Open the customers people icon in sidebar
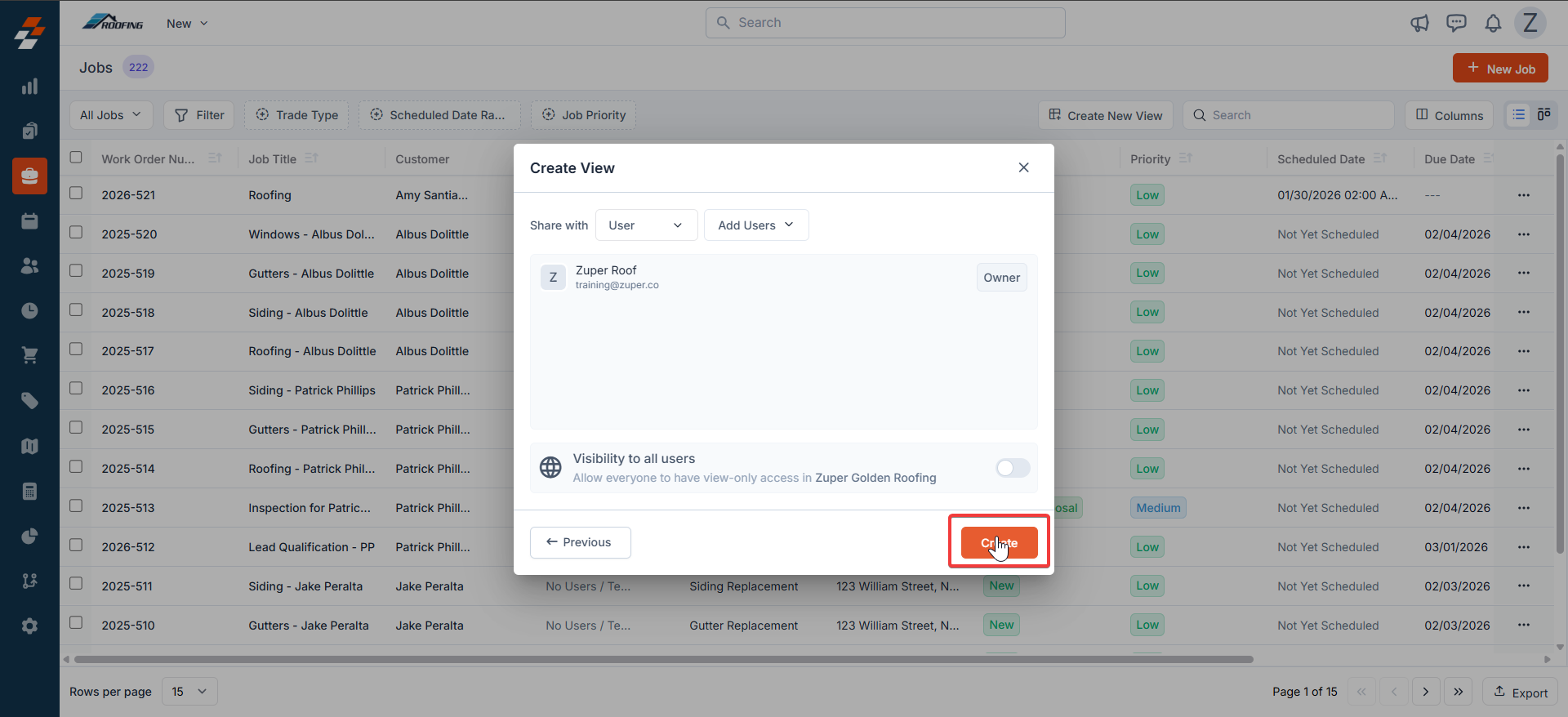 coord(29,266)
